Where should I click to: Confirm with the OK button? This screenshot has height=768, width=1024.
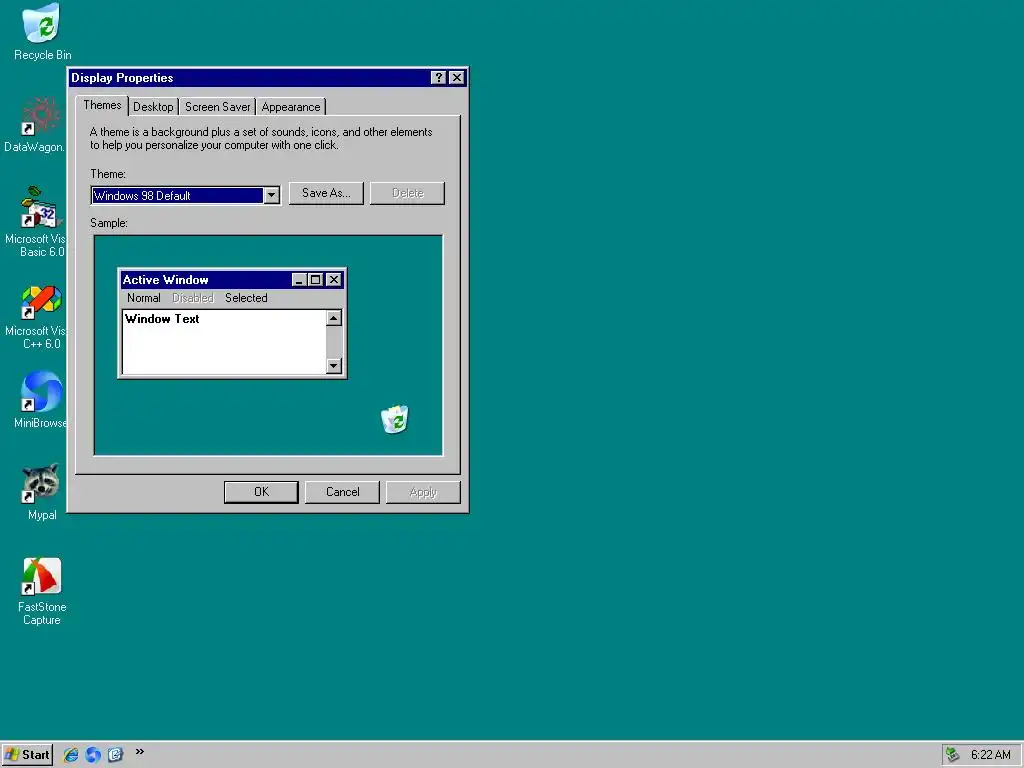261,492
